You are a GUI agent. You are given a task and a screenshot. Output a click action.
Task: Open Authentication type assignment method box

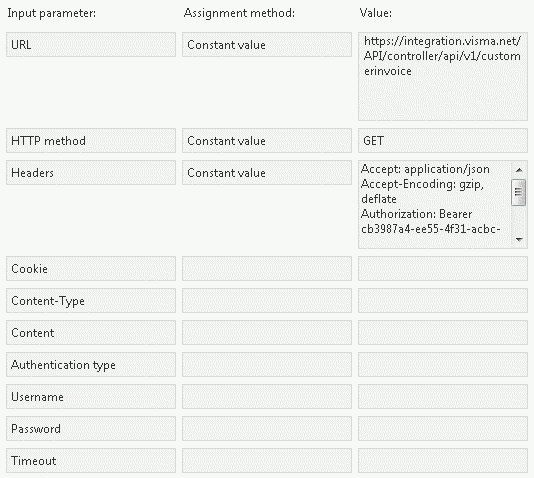(267, 365)
